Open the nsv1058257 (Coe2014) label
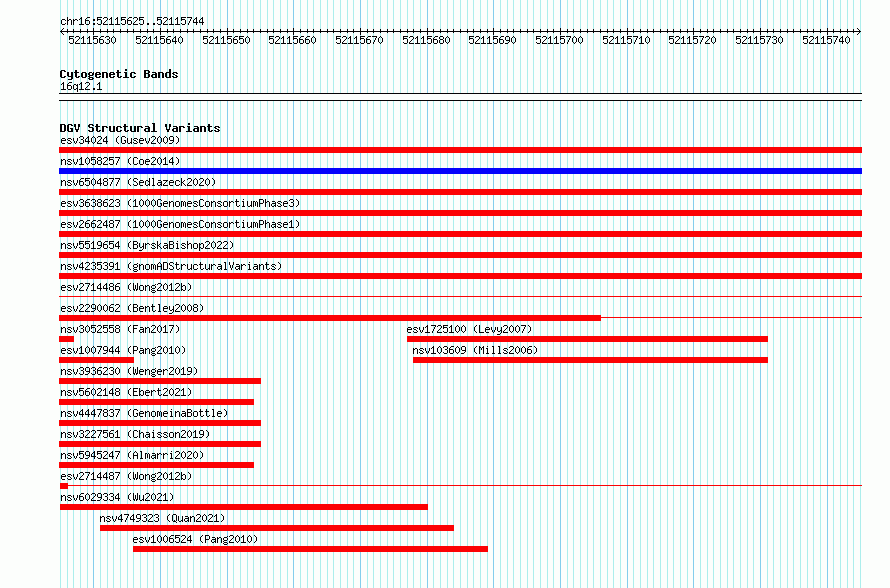This screenshot has height=588, width=890. point(120,161)
